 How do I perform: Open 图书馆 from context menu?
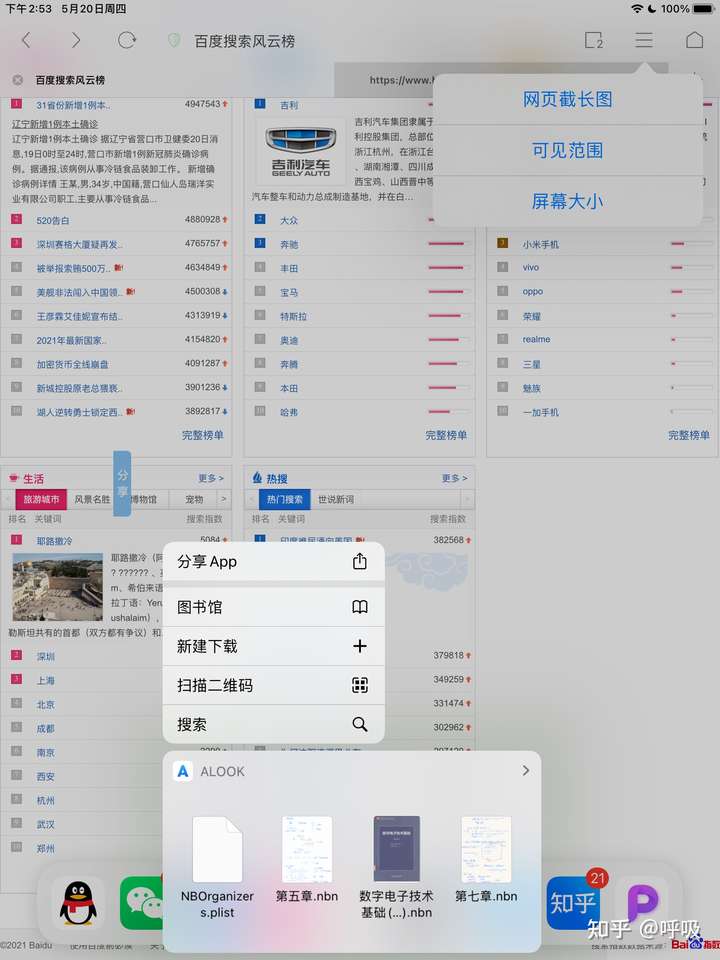click(x=274, y=607)
